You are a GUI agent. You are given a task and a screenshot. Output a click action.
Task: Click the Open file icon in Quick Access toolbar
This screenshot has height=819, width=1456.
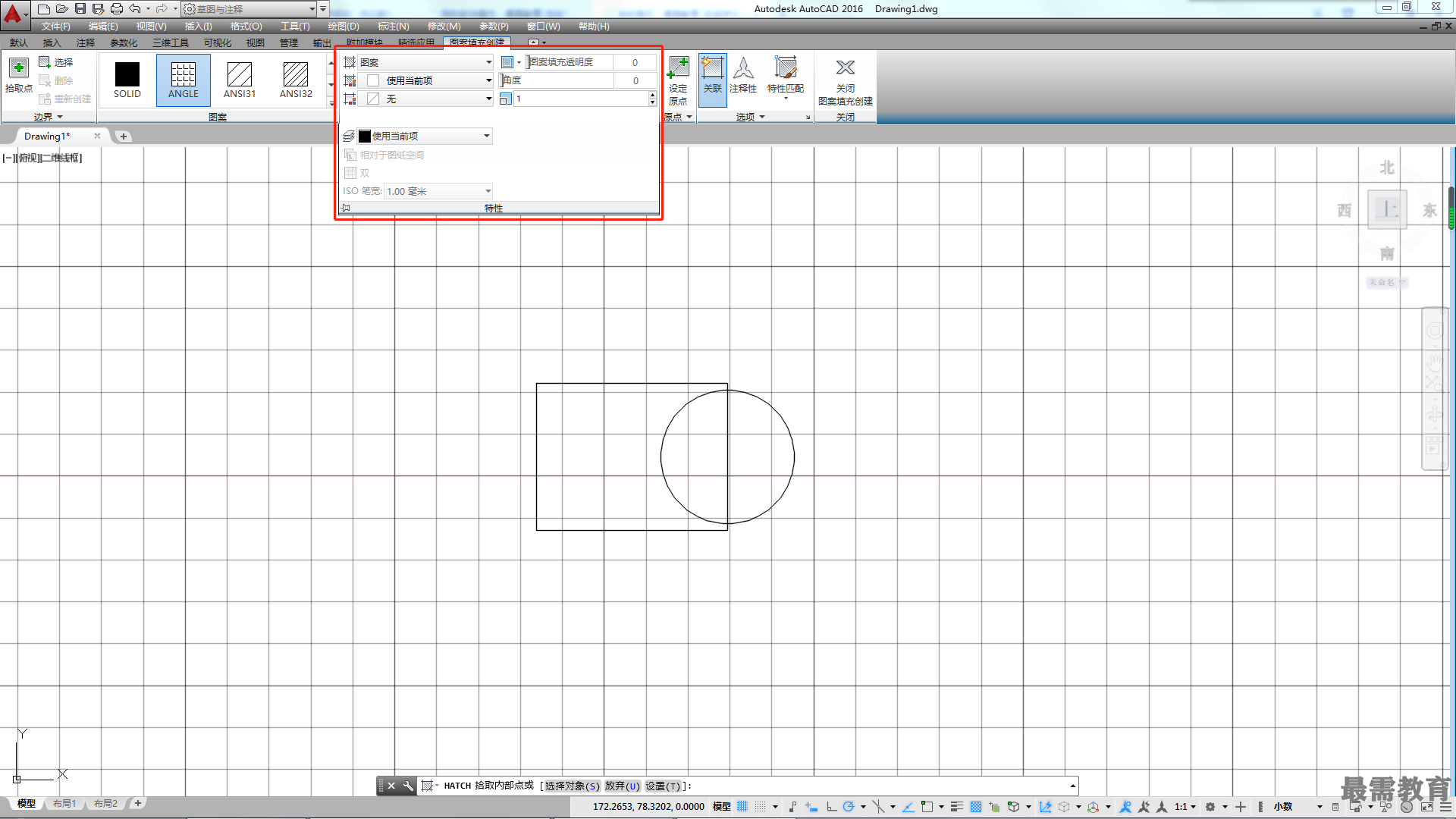[x=62, y=9]
